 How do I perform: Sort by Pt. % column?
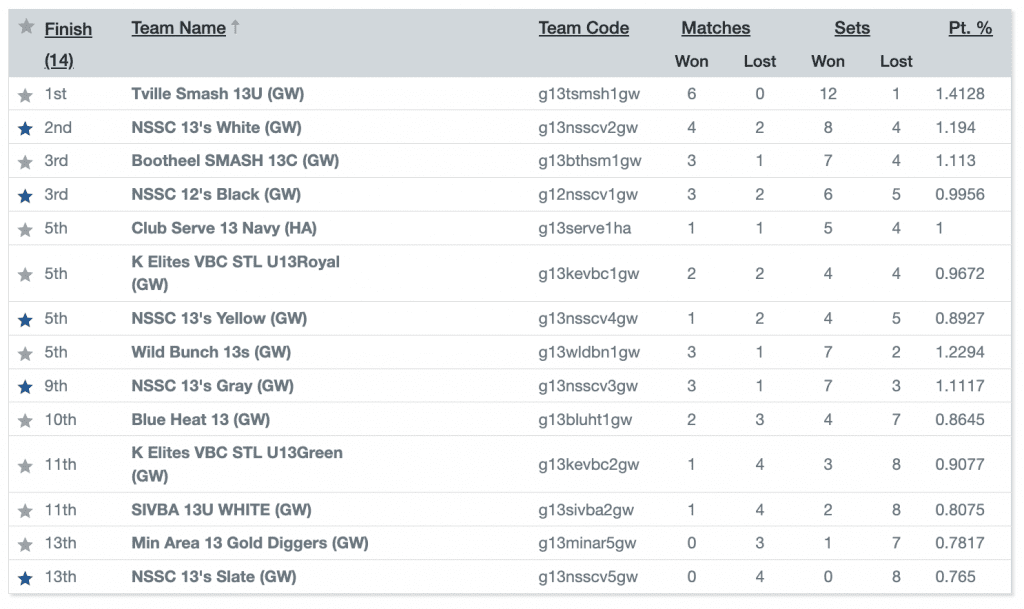pyautogui.click(x=970, y=28)
